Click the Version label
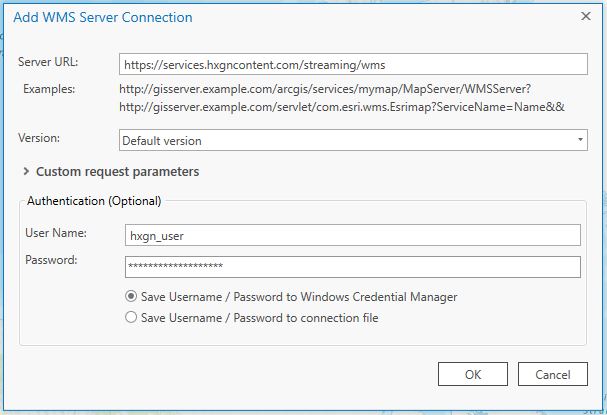 (39, 139)
